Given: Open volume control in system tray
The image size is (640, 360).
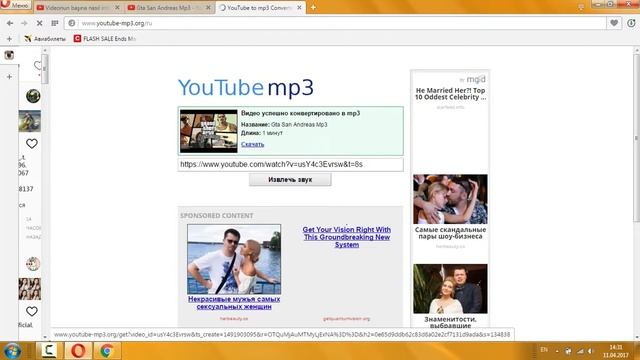Looking at the screenshot, I should 591,351.
